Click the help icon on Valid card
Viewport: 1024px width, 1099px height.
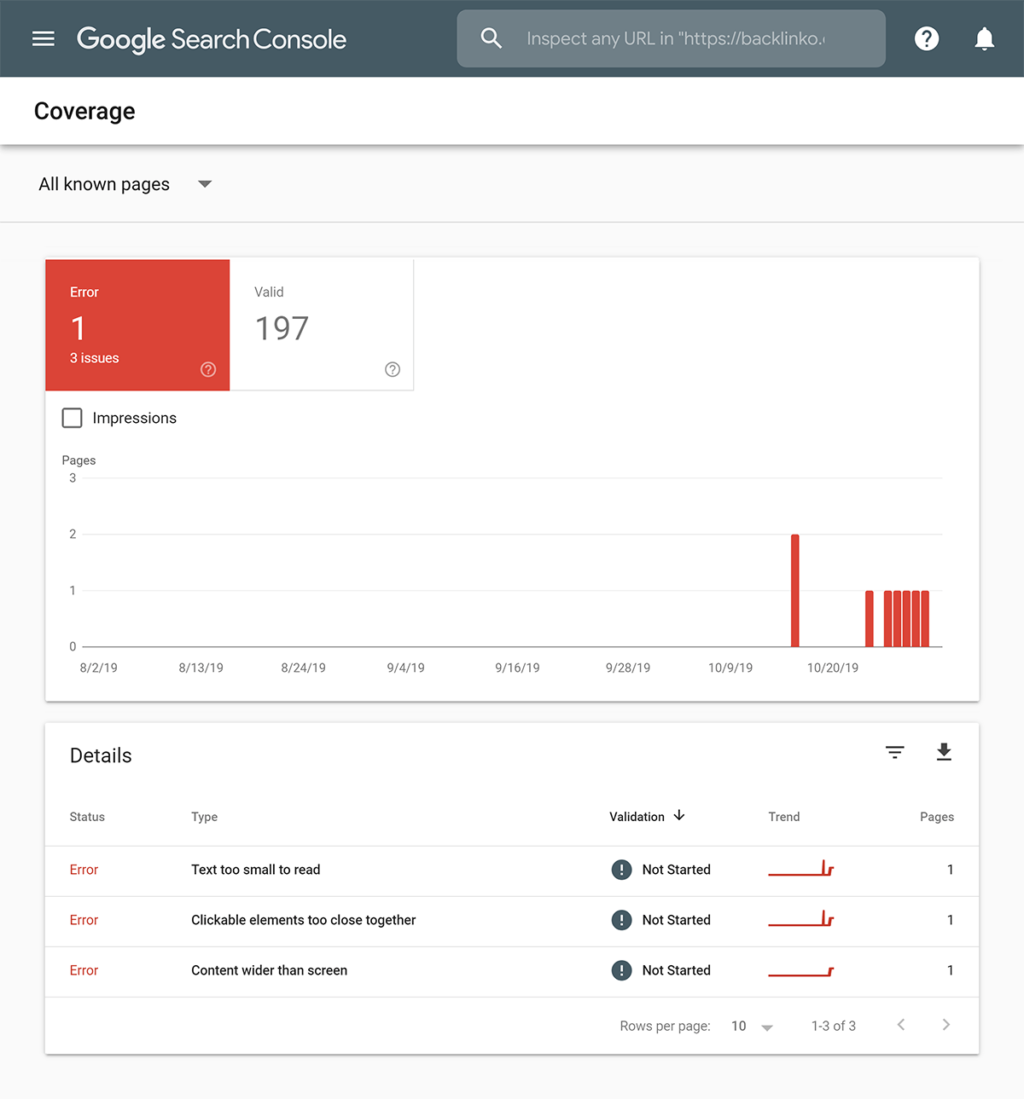392,370
